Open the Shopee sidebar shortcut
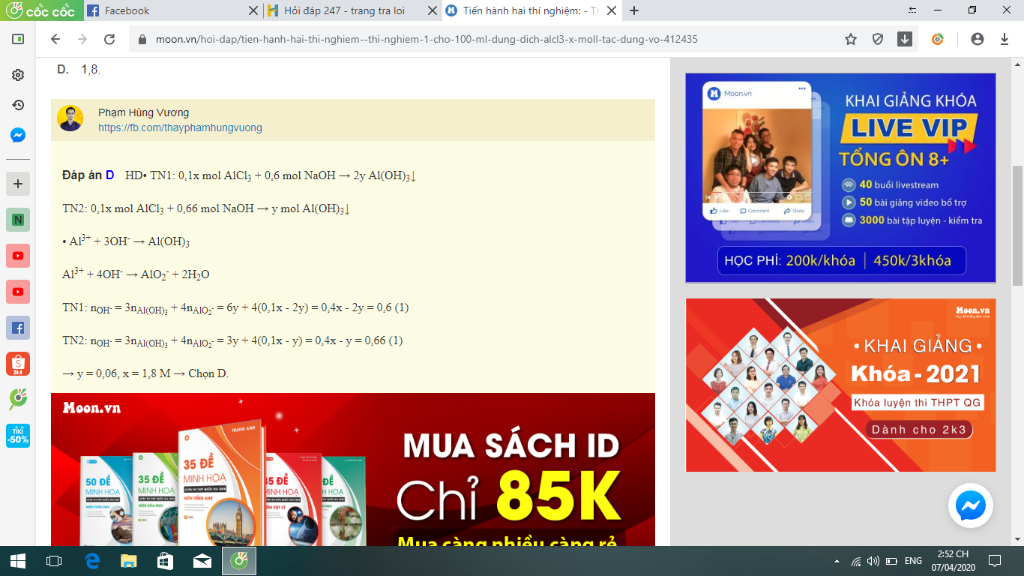The width and height of the screenshot is (1024, 576). pos(18,364)
